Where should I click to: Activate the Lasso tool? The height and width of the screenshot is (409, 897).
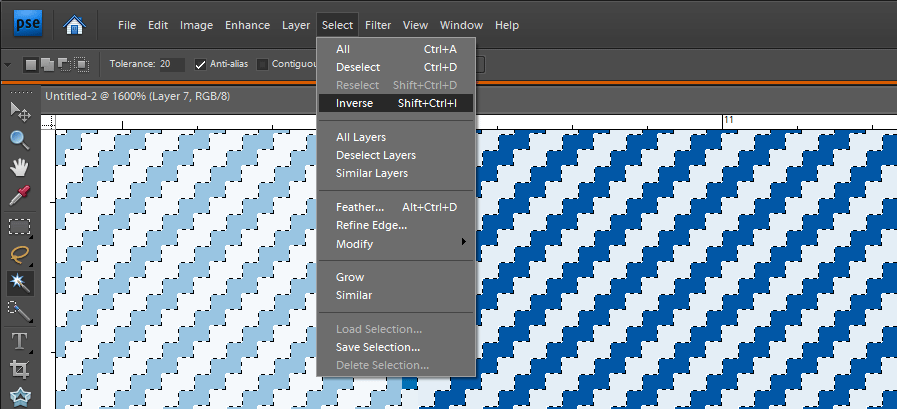coord(20,254)
